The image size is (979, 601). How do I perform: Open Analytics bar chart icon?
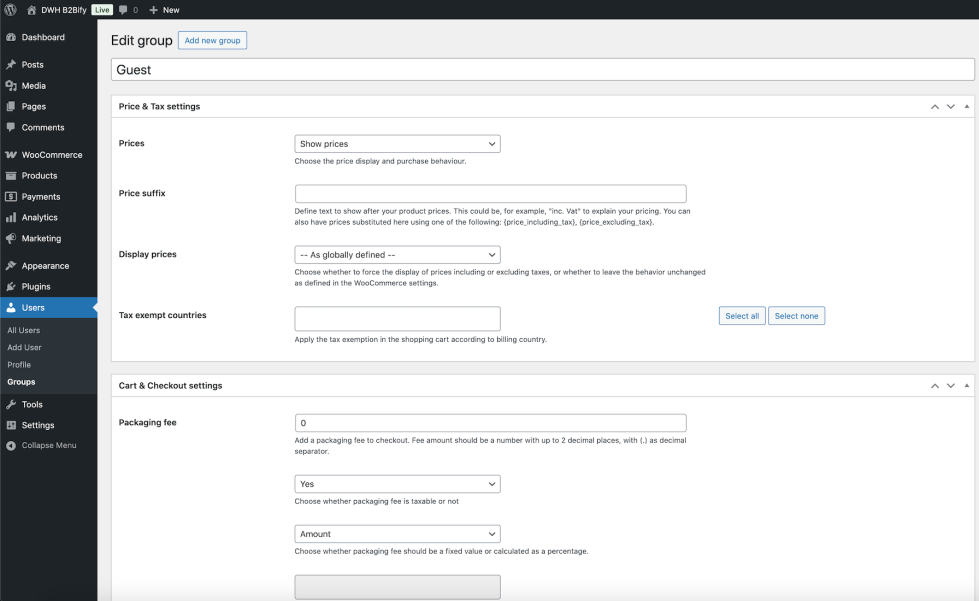tap(11, 217)
